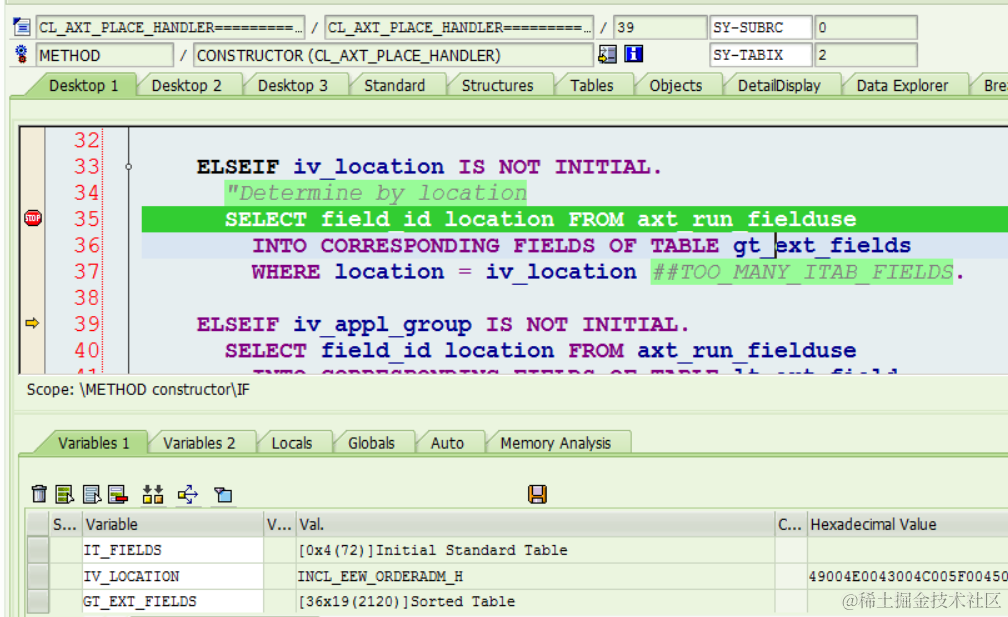Select the Standard tab

(395, 85)
